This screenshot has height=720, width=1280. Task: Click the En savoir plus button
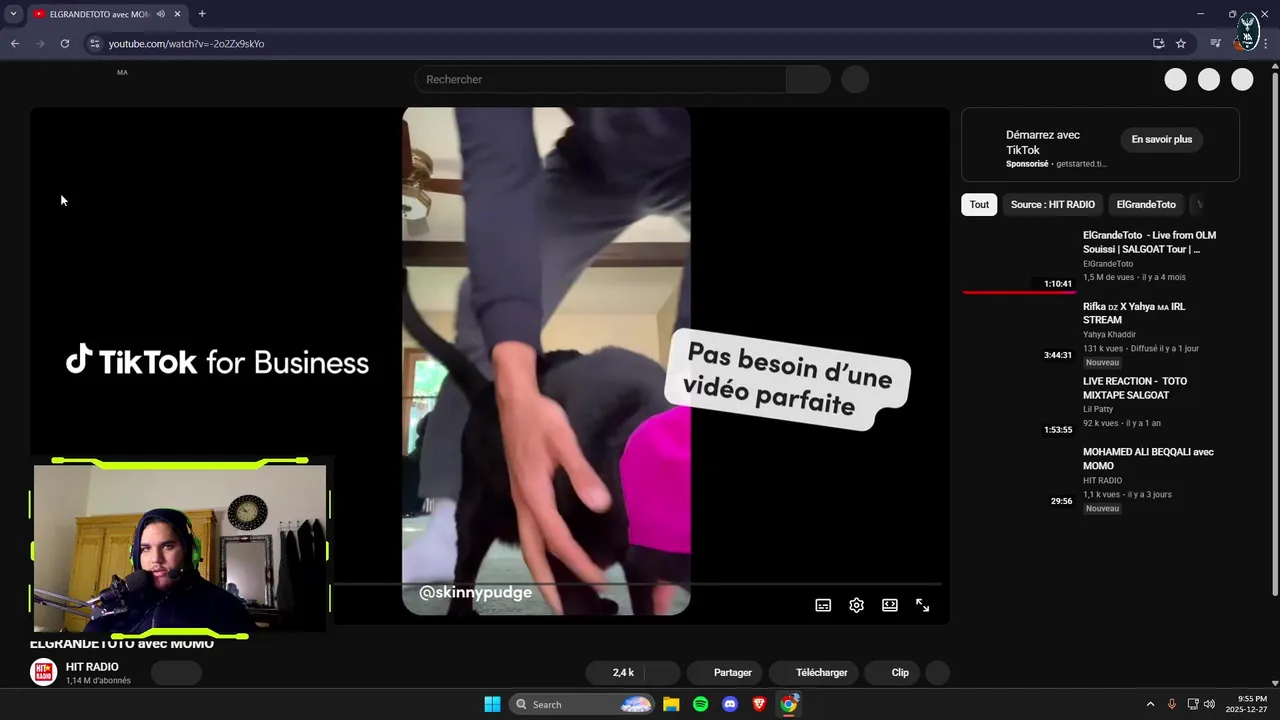(1162, 140)
